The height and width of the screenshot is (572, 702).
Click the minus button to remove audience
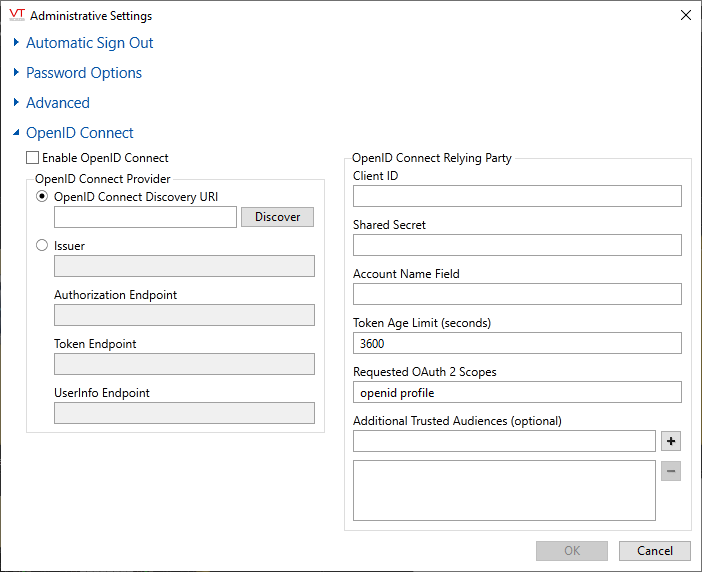(x=671, y=471)
